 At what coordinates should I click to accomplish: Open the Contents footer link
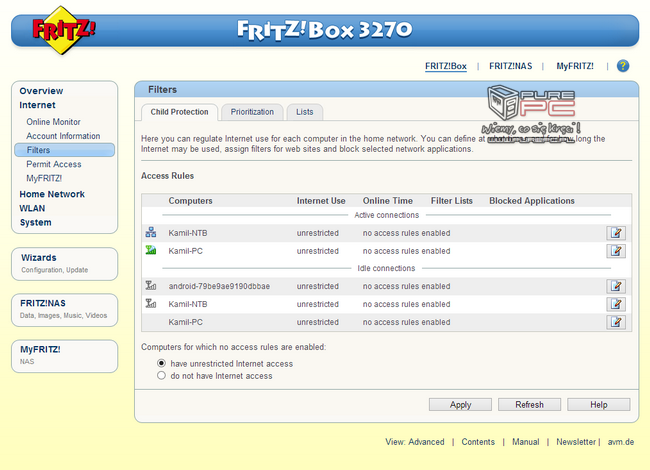pos(478,442)
